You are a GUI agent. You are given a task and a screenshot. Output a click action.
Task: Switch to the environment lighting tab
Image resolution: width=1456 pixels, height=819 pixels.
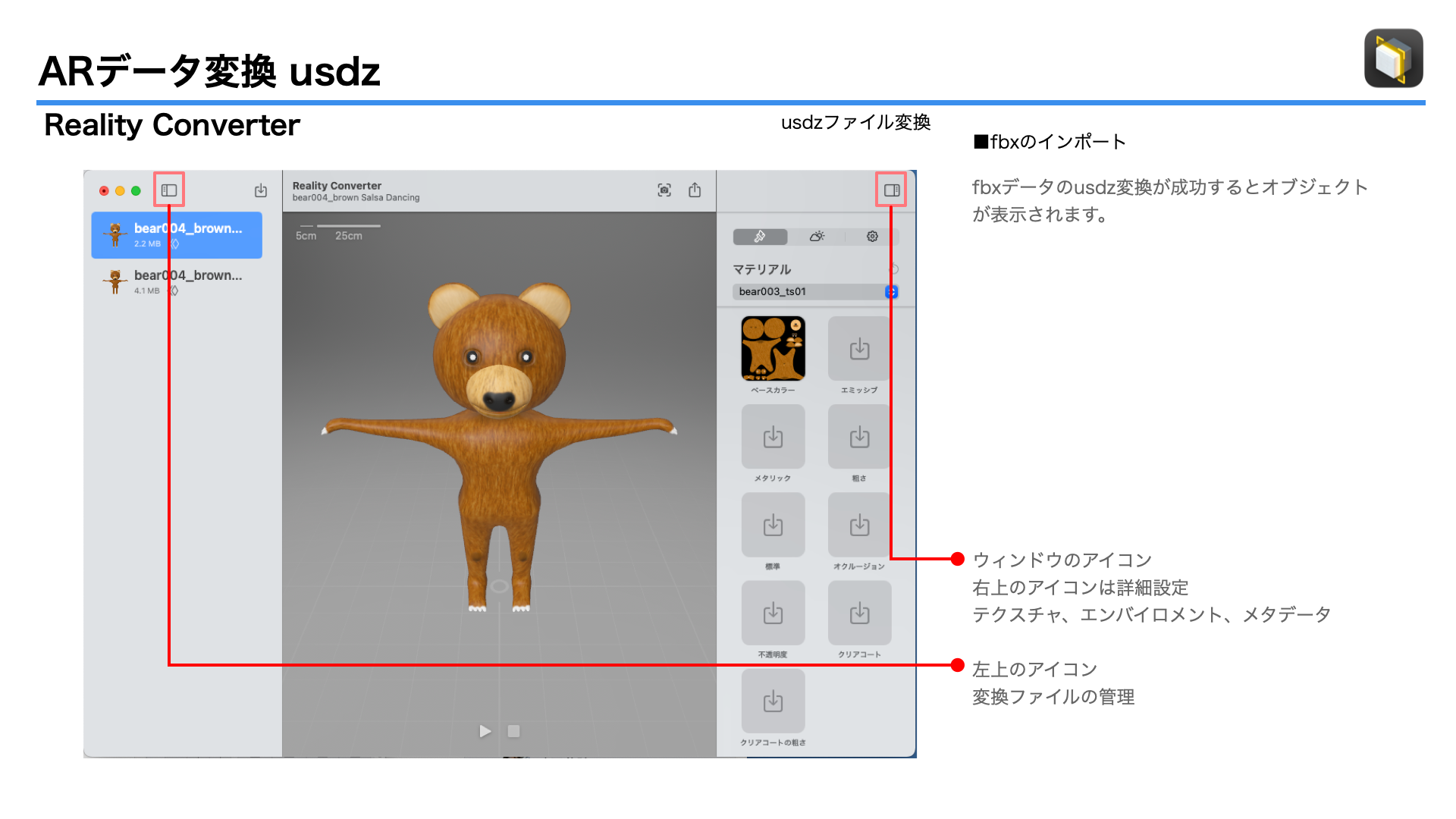817,237
